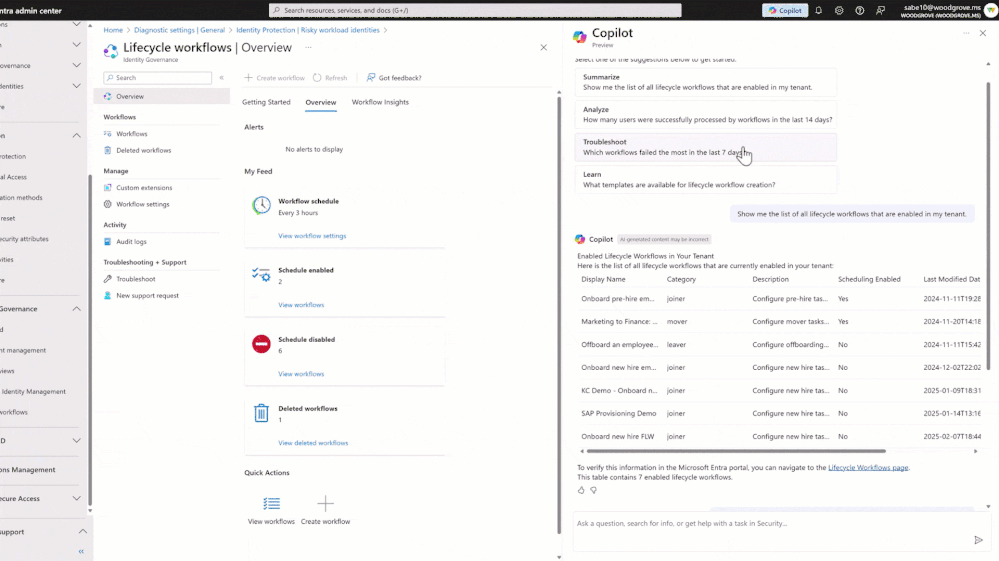
Task: Click the thumbs down feedback icon
Action: click(x=593, y=490)
